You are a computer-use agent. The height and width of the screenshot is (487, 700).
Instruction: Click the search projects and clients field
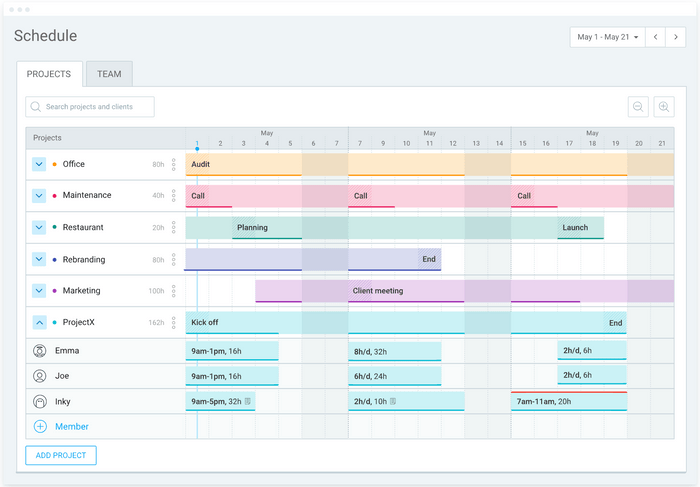click(90, 107)
